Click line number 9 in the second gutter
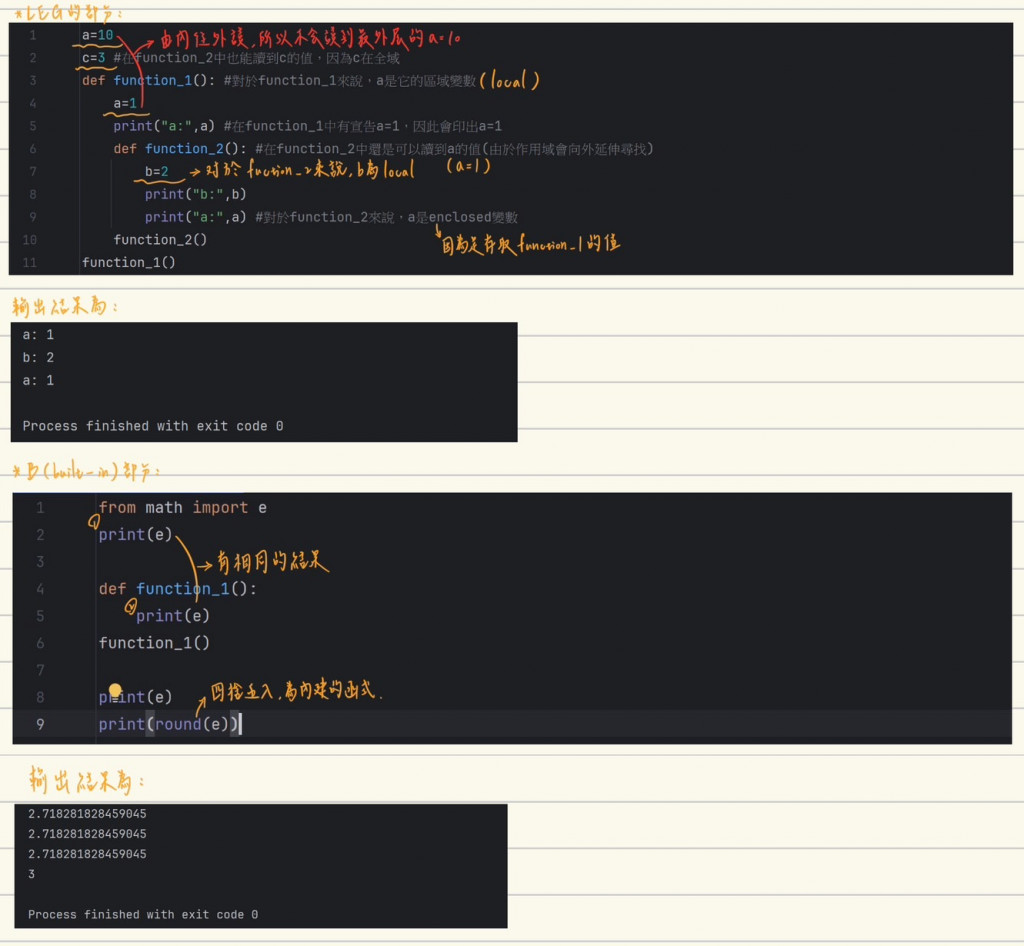This screenshot has width=1024, height=946. pos(40,724)
